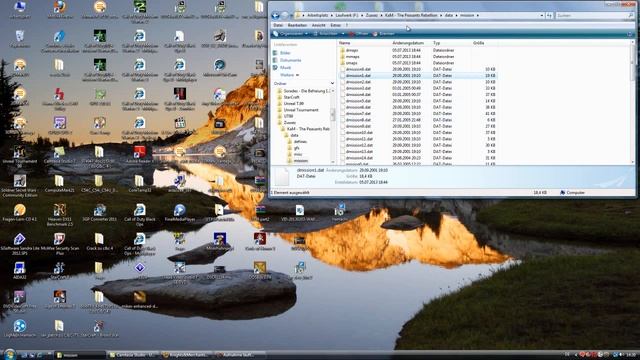Select StarCraft folder in folder tree
640x360 pixels.
[x=291, y=98]
